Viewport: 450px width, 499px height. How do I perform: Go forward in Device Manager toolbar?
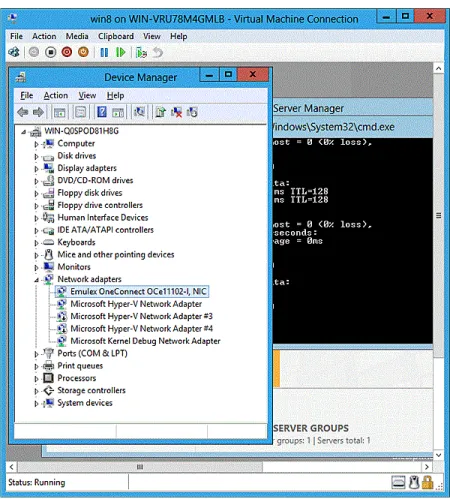pyautogui.click(x=38, y=112)
